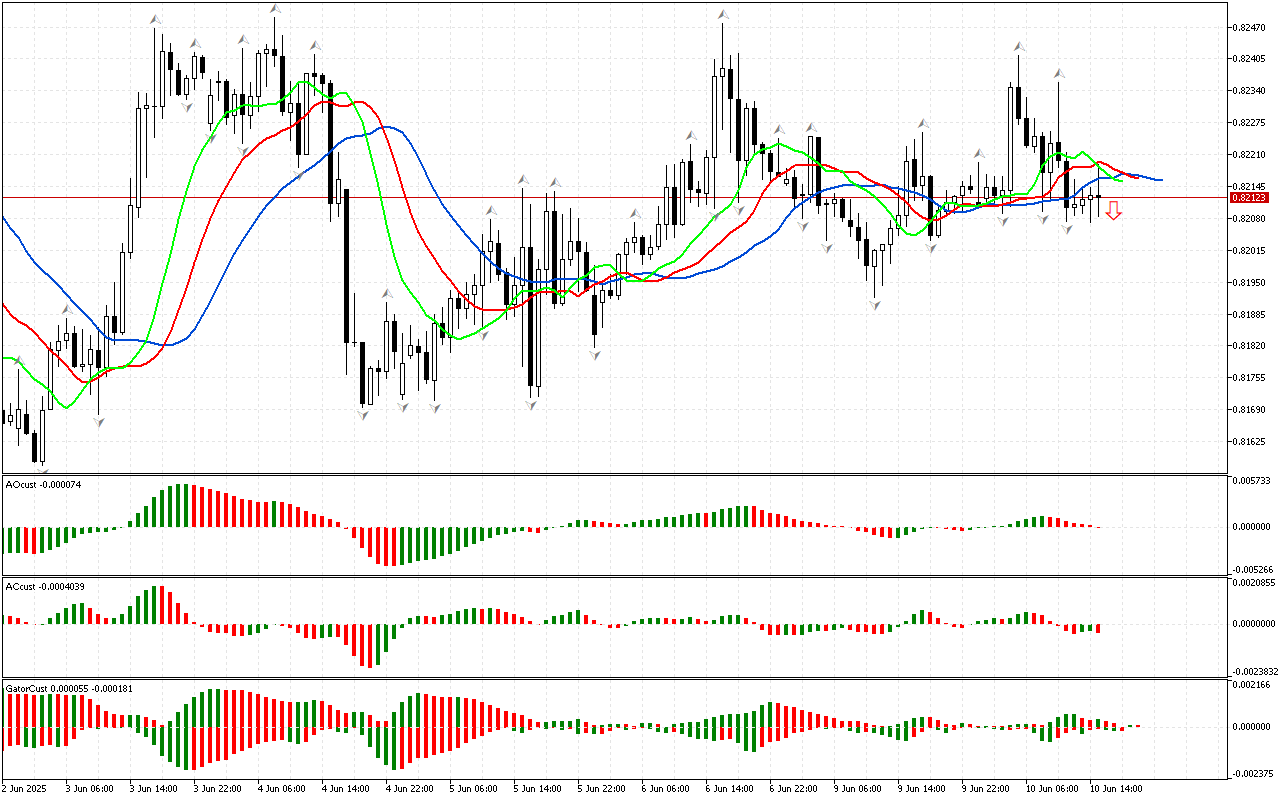Click the current price tag 0.82123
The image size is (1280, 800).
coord(1249,198)
